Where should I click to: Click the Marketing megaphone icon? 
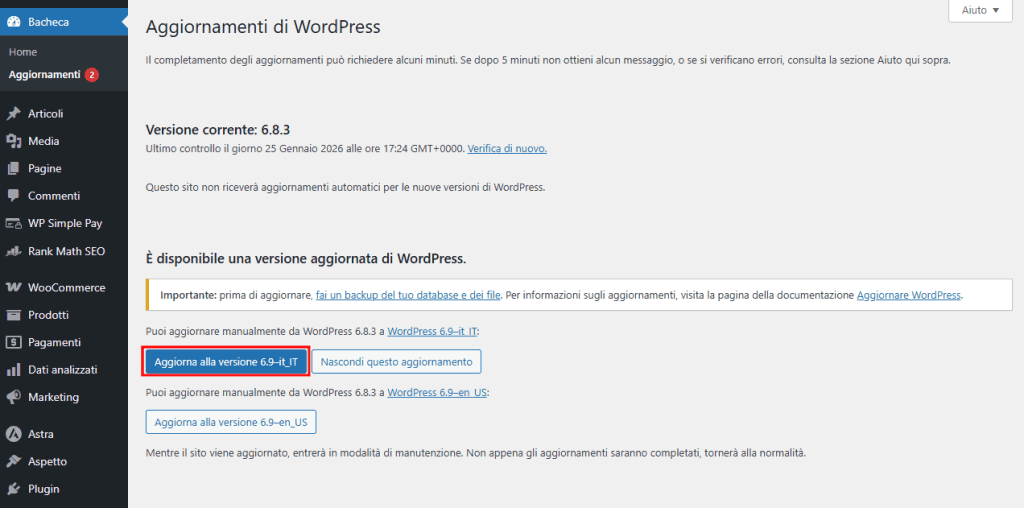click(13, 397)
